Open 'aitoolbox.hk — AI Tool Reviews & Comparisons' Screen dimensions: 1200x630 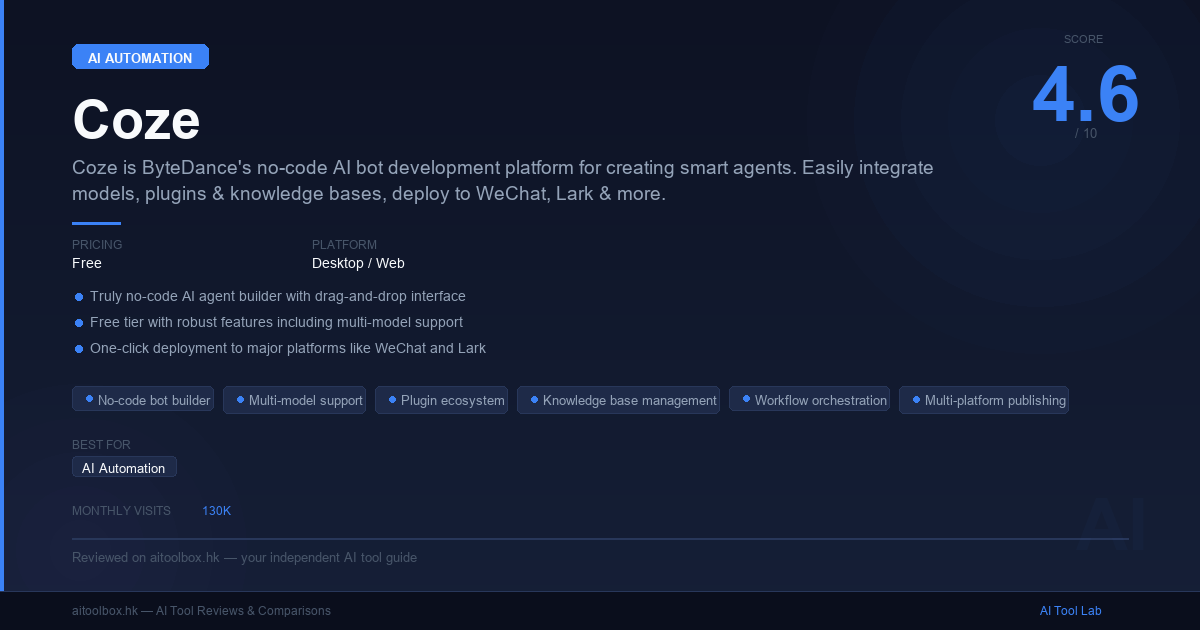coord(201,611)
